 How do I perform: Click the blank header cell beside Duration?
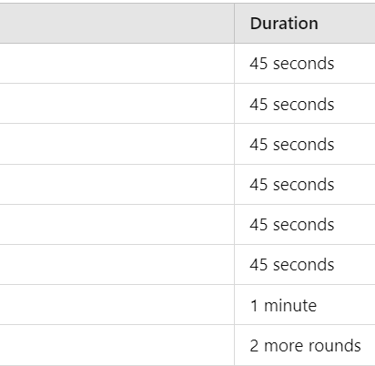pyautogui.click(x=117, y=23)
